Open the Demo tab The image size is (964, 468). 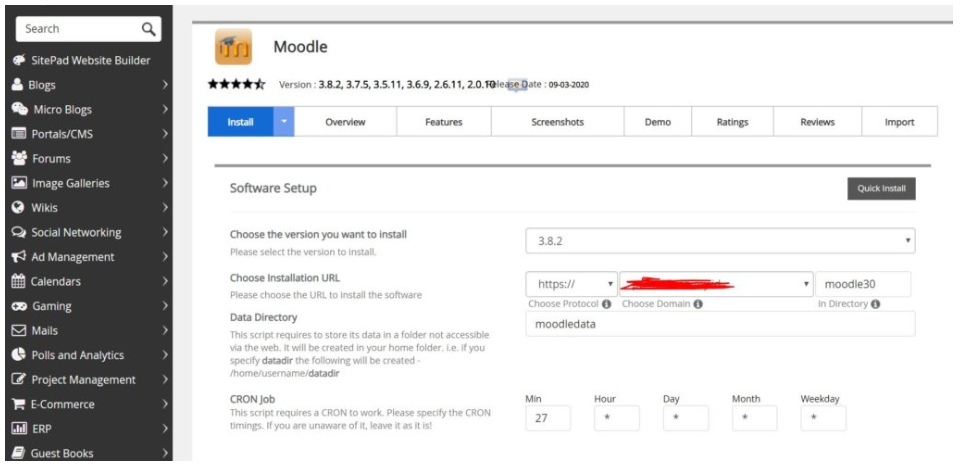[x=658, y=122]
